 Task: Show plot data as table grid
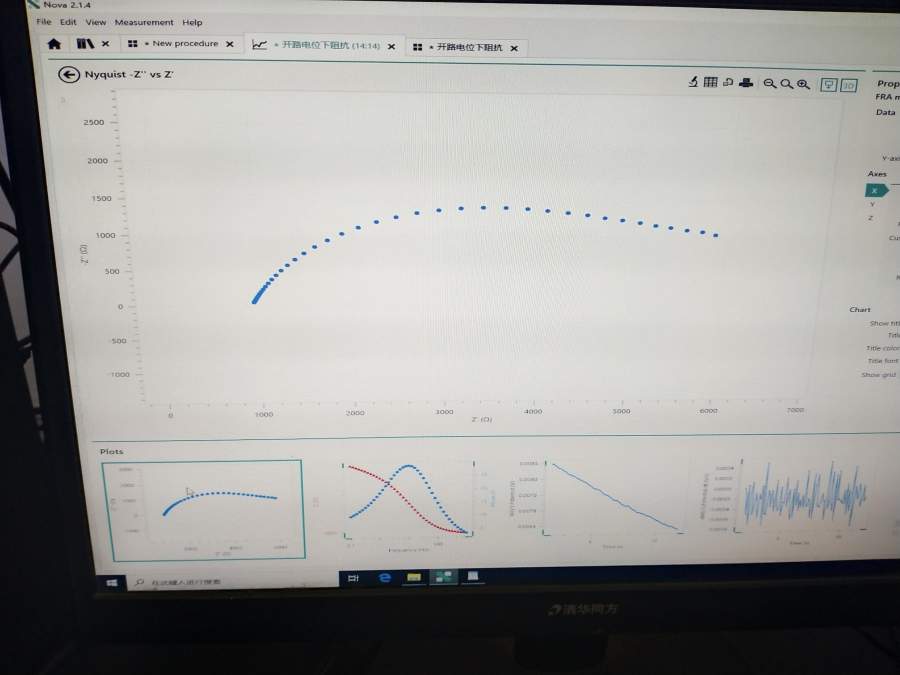tap(711, 82)
